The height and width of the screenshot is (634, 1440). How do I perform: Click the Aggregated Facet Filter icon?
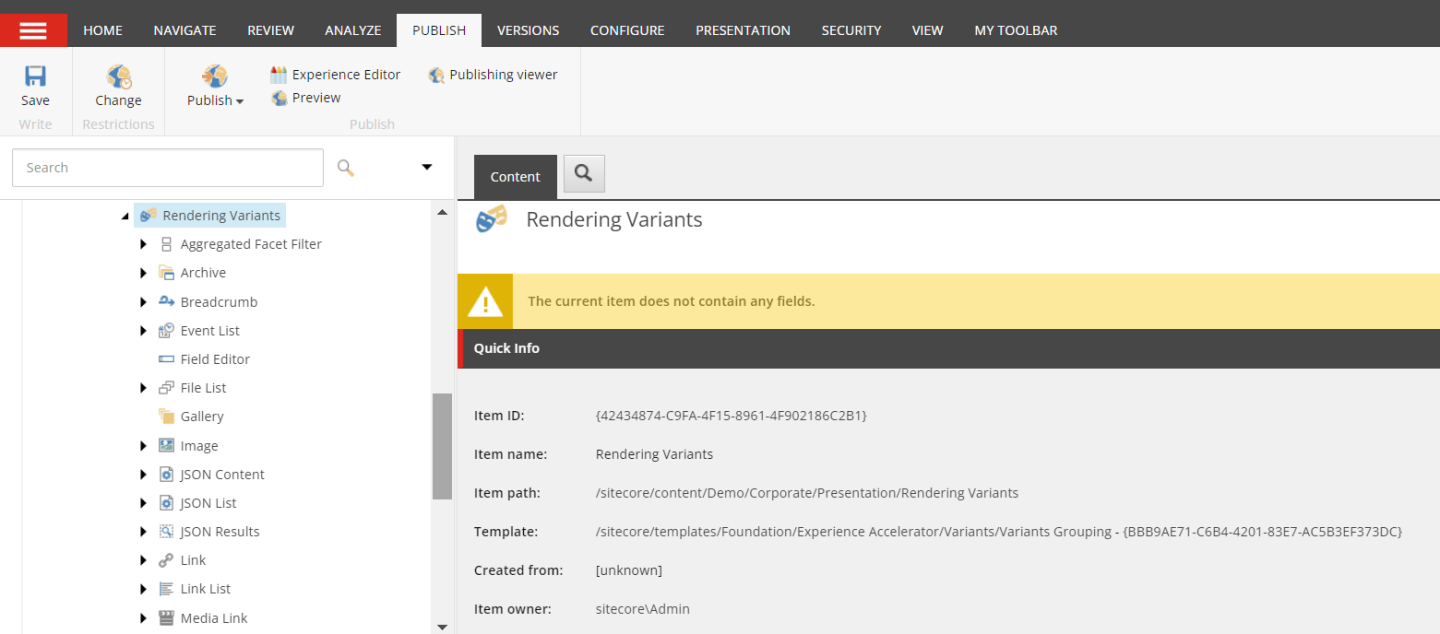166,244
